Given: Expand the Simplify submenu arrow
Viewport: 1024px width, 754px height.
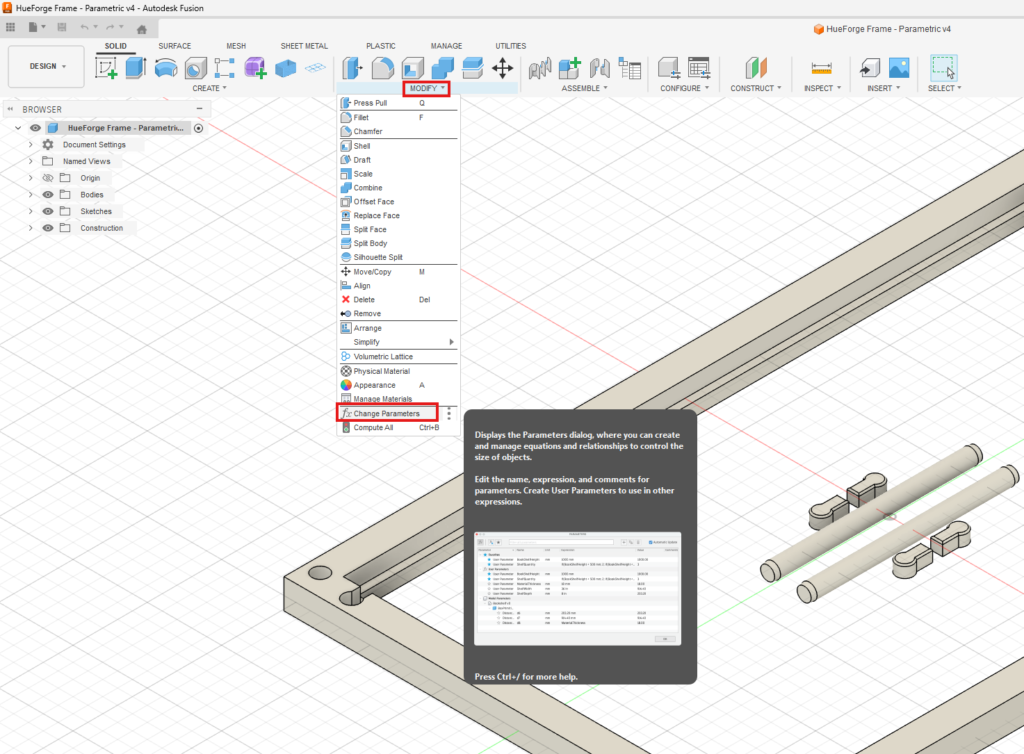Looking at the screenshot, I should click(452, 342).
